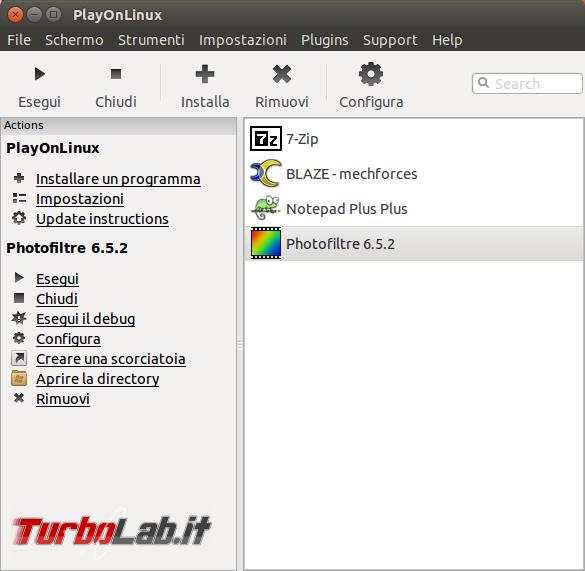585x571 pixels.
Task: Open the Impostazioni menu in menu bar
Action: (x=243, y=40)
